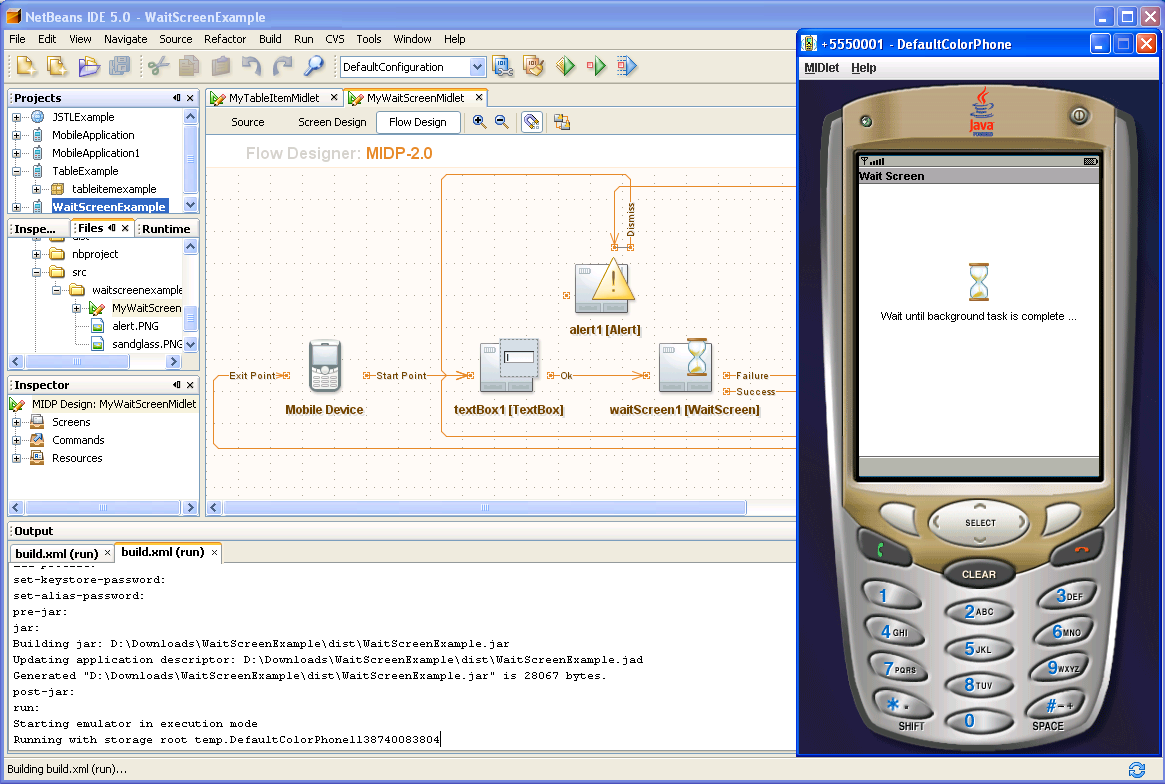Screen dimensions: 1165x784
Task: Expand the Resources node in Inspector
Action: click(x=16, y=459)
